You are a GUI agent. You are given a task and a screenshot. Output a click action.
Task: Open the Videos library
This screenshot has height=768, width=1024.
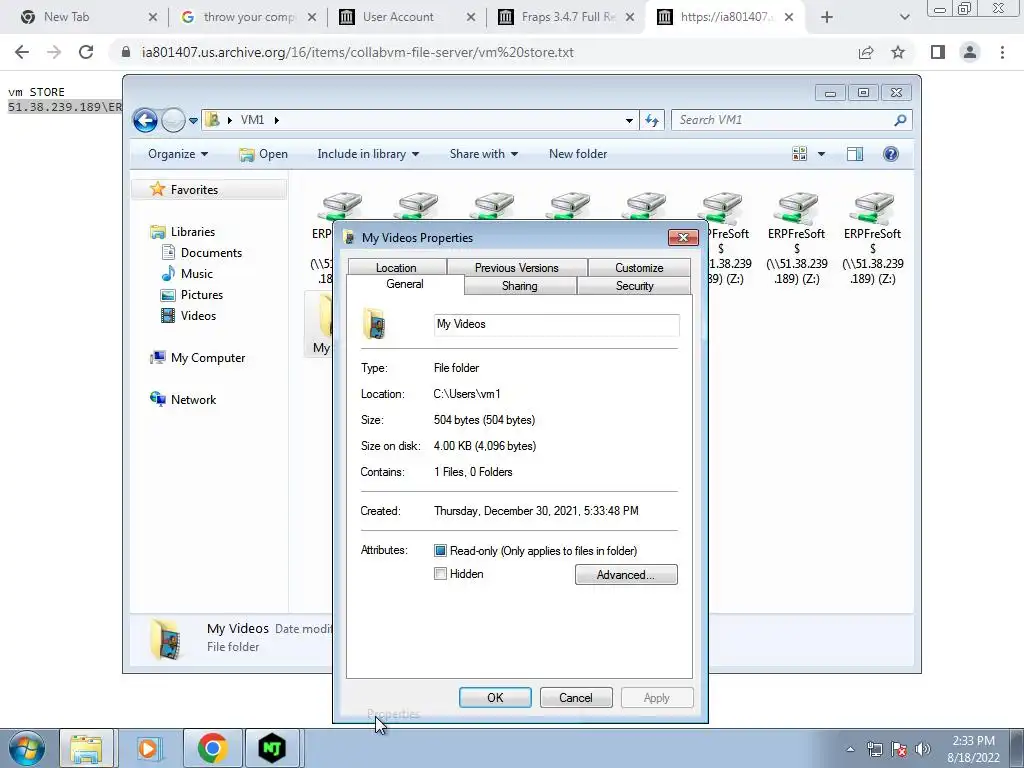click(x=198, y=315)
